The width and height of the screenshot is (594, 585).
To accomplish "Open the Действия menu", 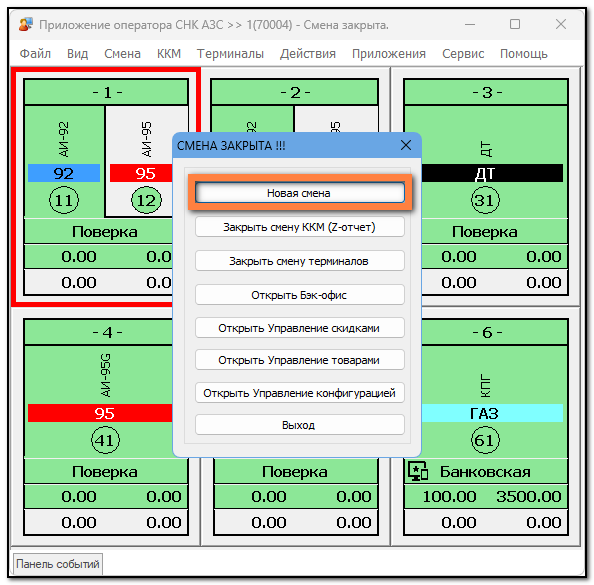I will 308,54.
